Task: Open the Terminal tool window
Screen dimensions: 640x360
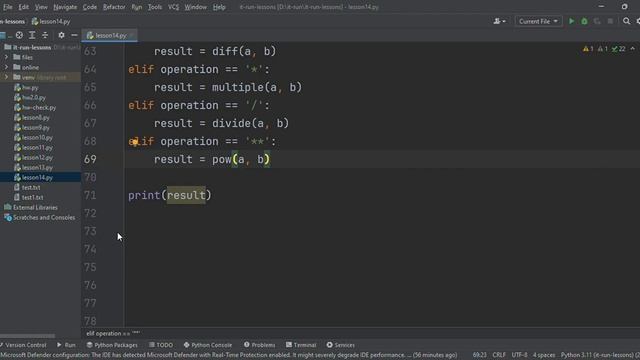Action: (x=301, y=345)
